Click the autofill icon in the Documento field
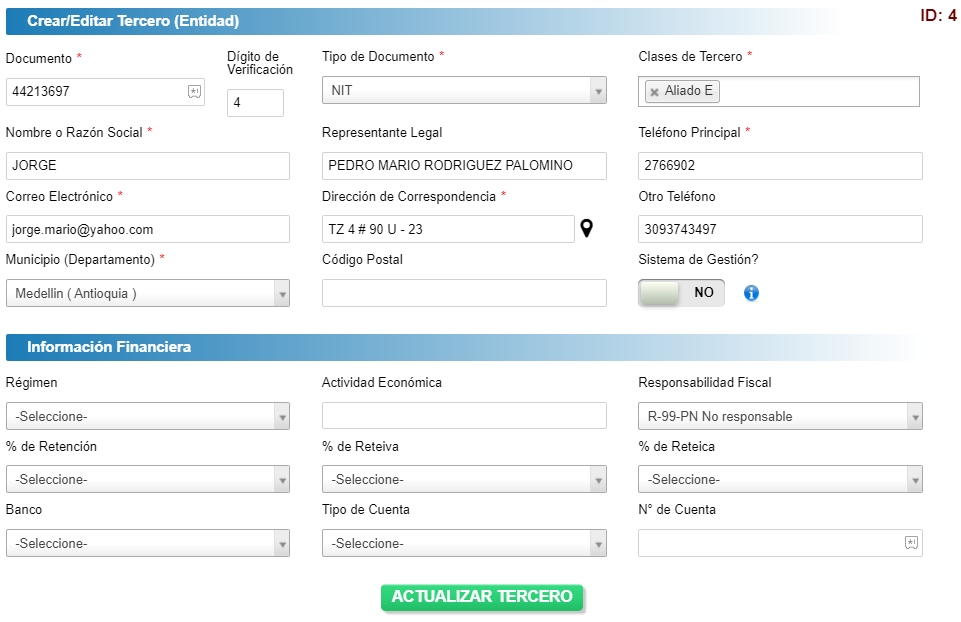 coord(194,91)
